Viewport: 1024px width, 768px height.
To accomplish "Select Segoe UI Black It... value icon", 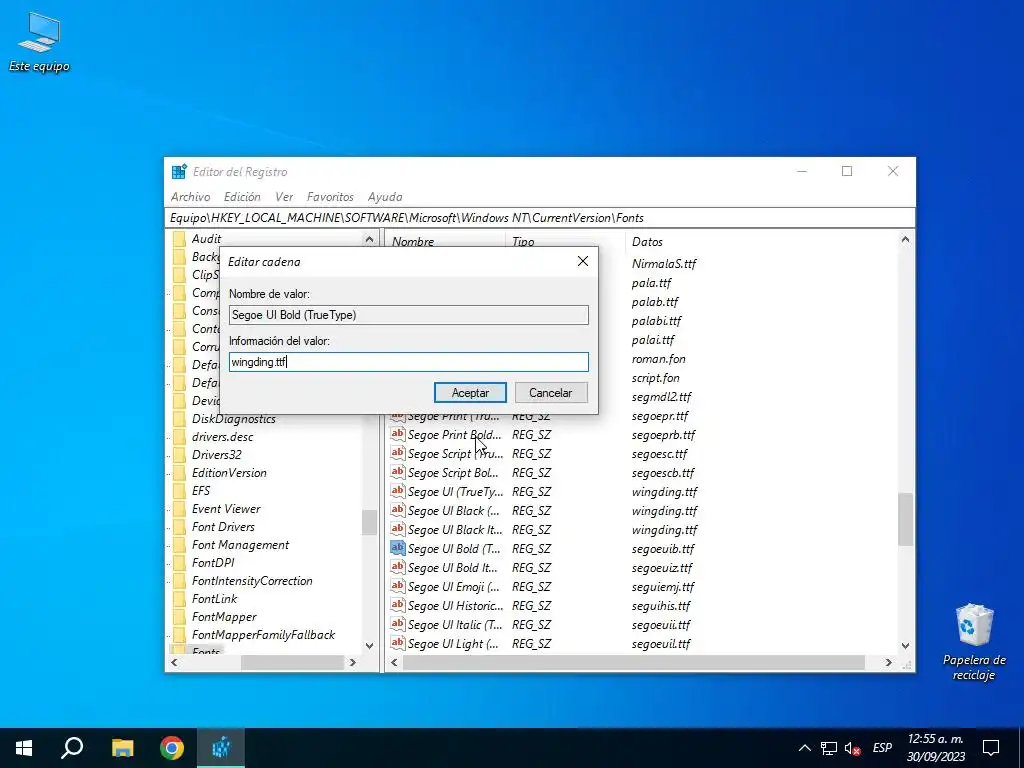I will [397, 528].
